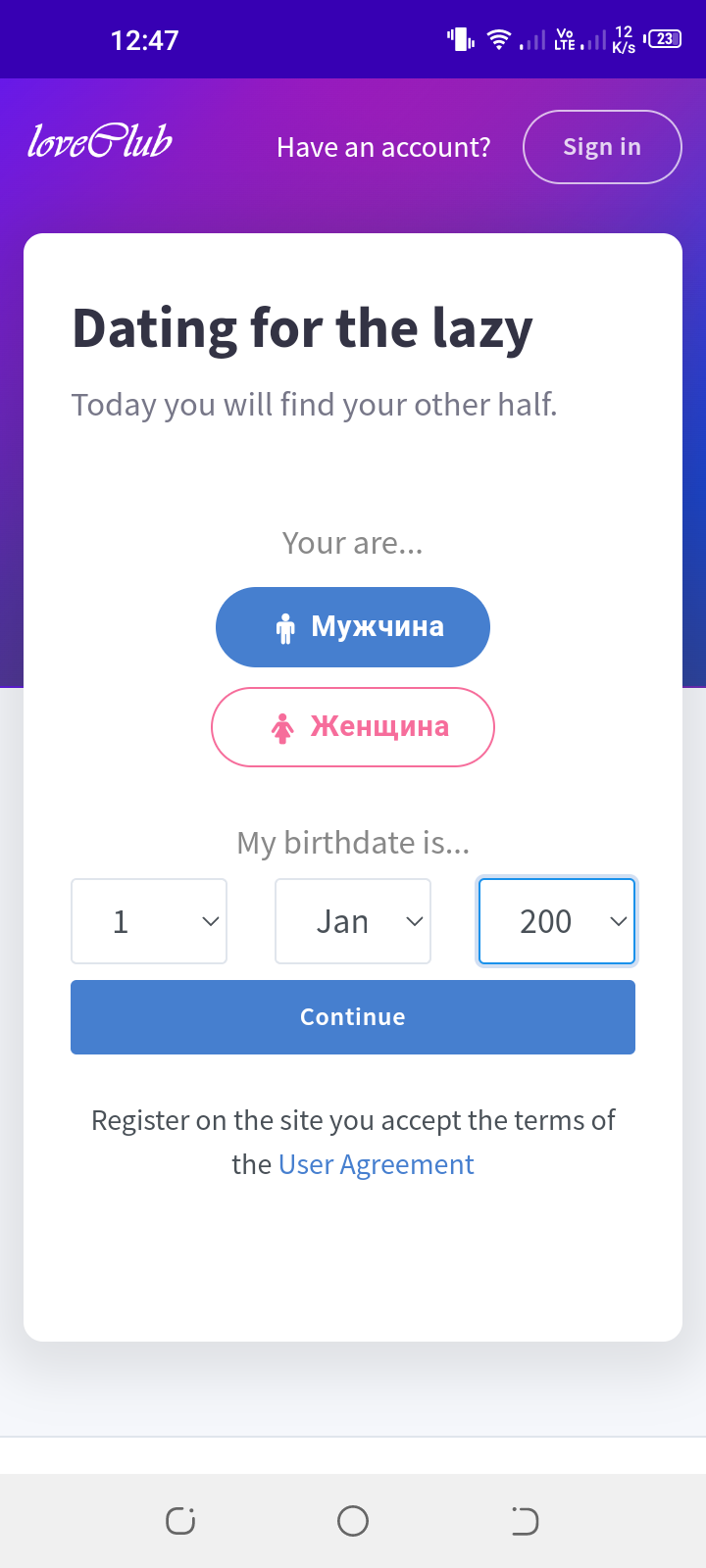Tap the male figure icon
The height and width of the screenshot is (1568, 706).
click(x=285, y=628)
